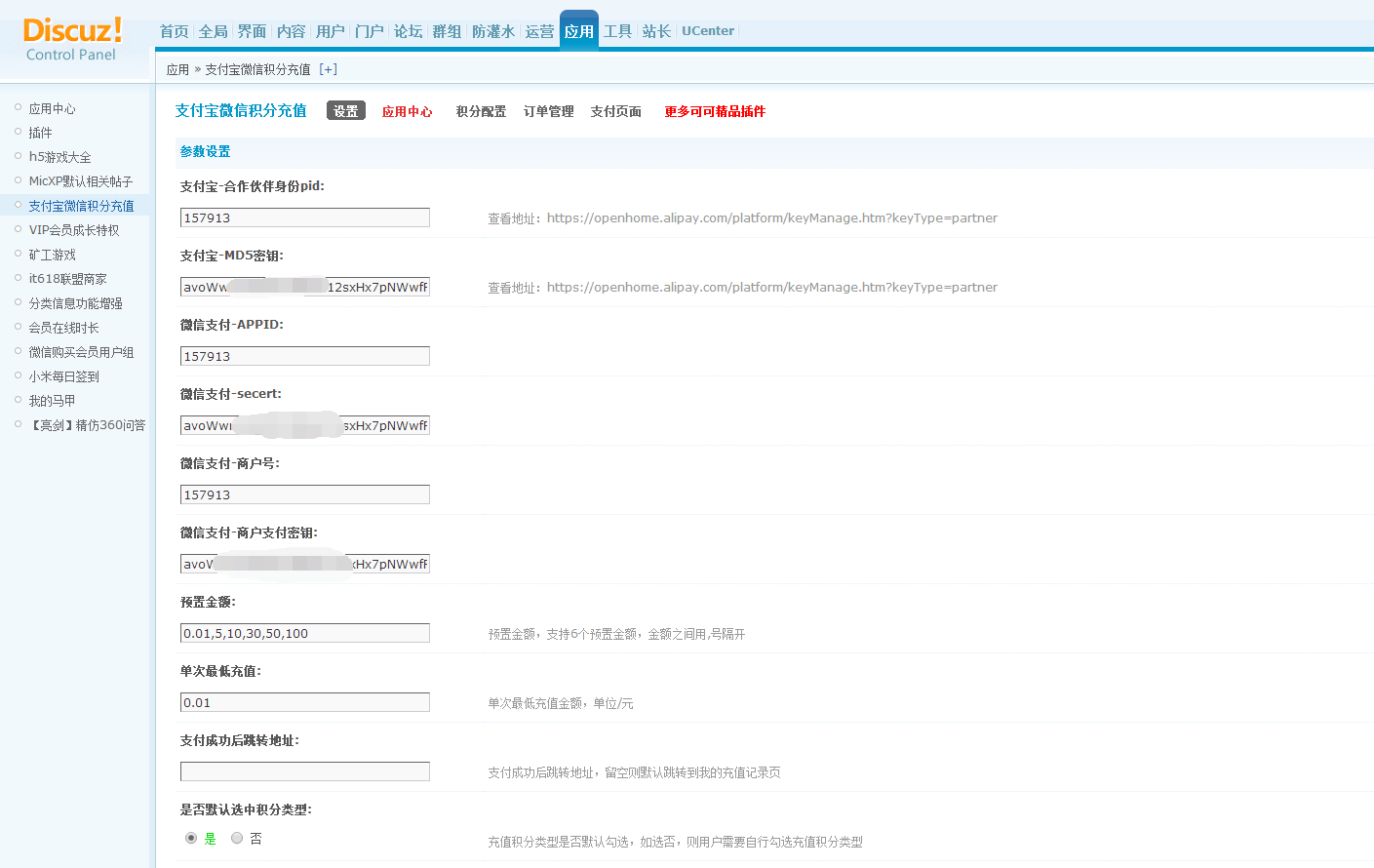
Task: Switch to the 支付页面 tab
Action: coord(616,111)
